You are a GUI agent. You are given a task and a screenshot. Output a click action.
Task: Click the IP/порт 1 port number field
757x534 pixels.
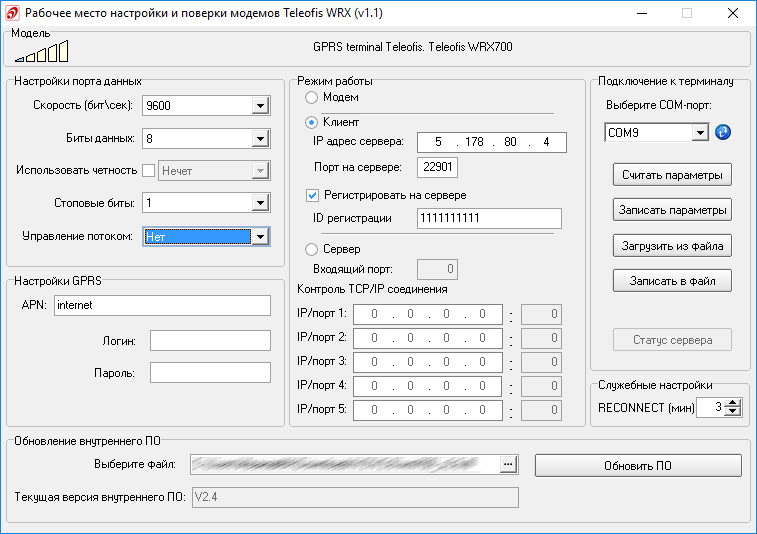(x=541, y=314)
